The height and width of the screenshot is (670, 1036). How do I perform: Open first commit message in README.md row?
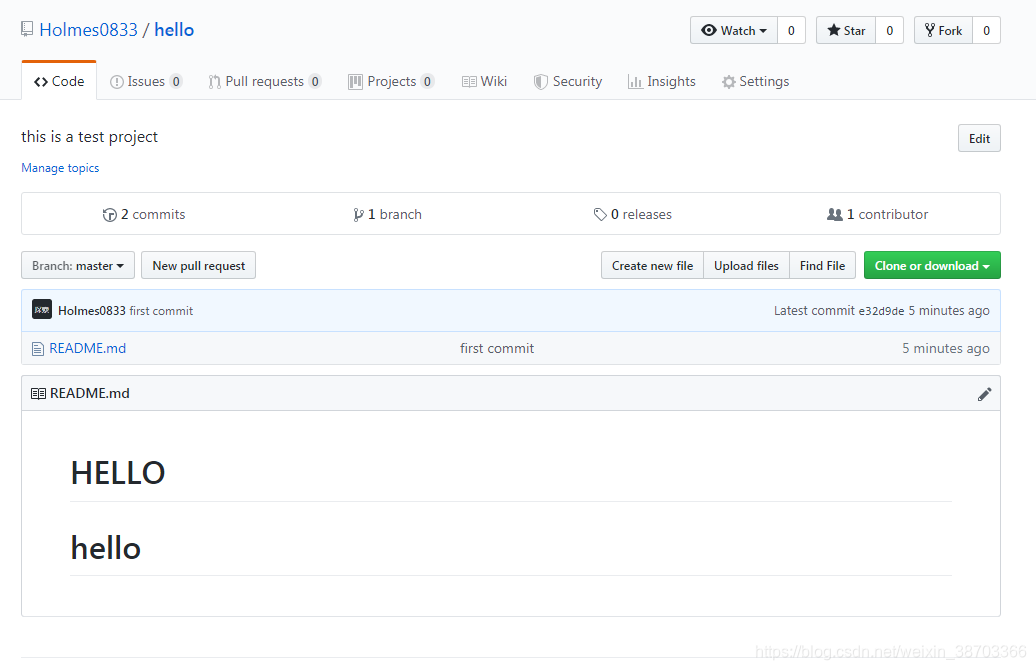pyautogui.click(x=497, y=348)
